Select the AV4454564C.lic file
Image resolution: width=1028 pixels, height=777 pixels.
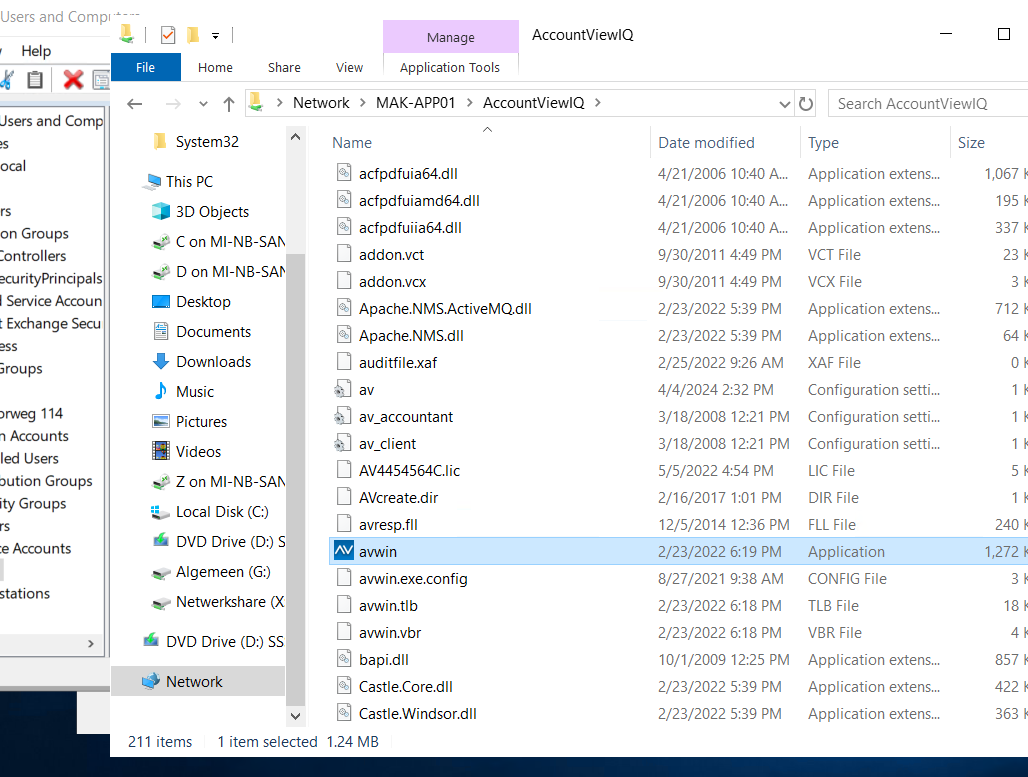409,471
